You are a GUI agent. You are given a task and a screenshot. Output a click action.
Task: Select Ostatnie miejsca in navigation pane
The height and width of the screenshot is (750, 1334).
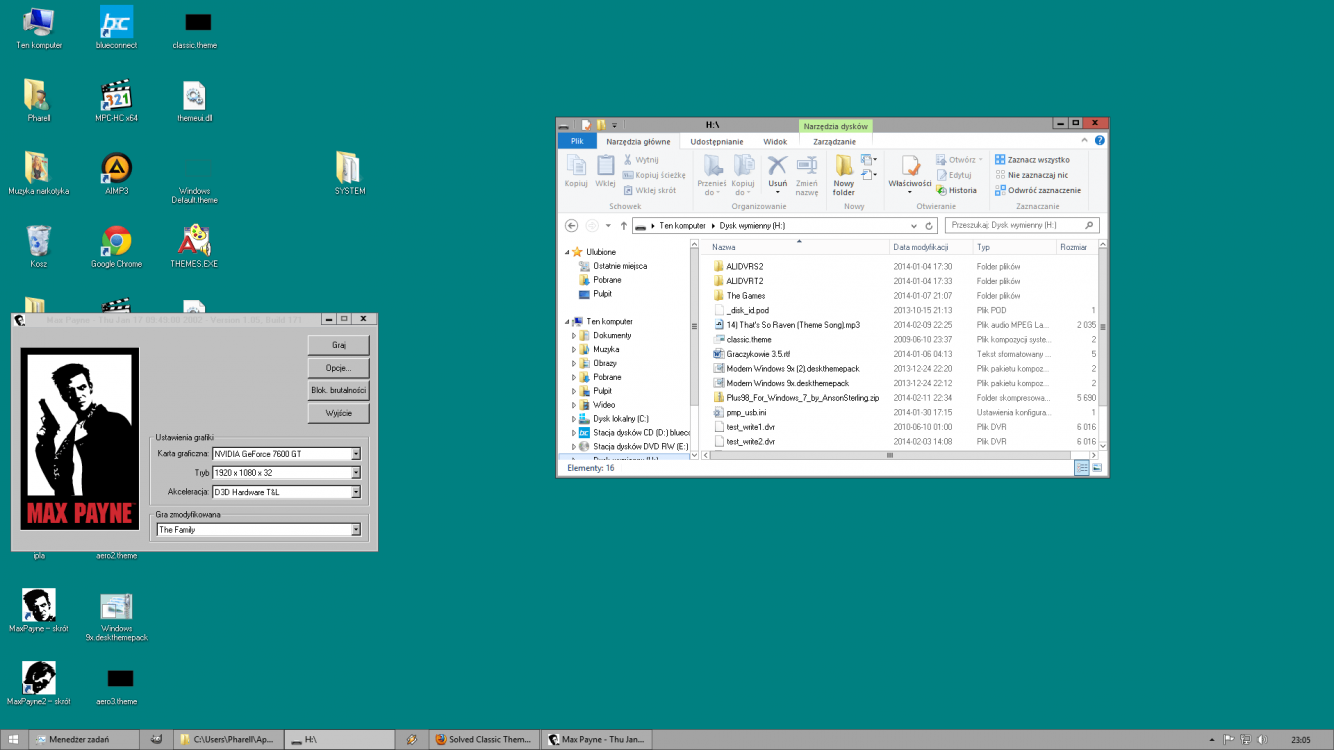click(620, 266)
